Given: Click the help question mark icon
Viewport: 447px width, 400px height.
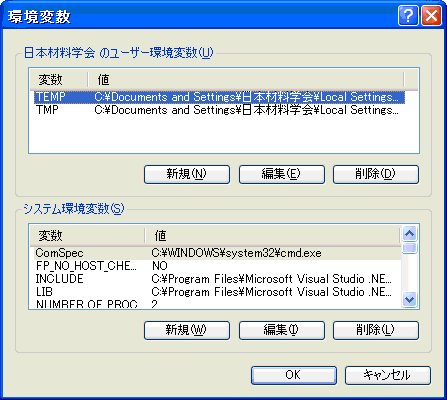Looking at the screenshot, I should tap(408, 16).
